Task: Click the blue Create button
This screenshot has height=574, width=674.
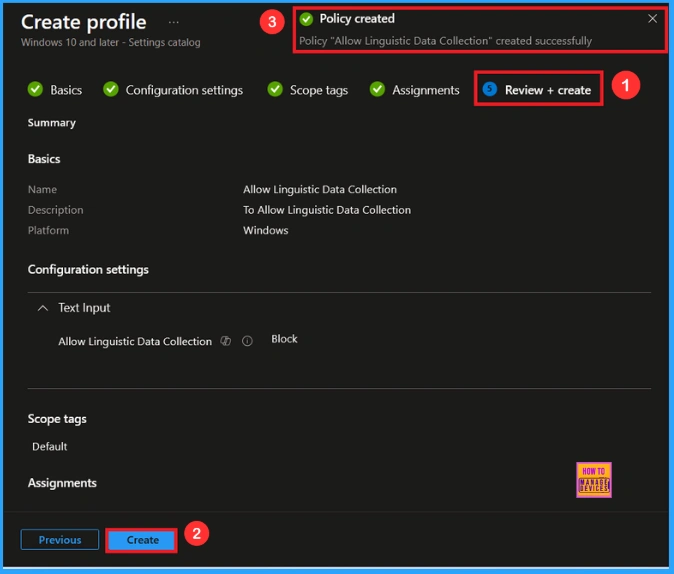Action: click(142, 540)
